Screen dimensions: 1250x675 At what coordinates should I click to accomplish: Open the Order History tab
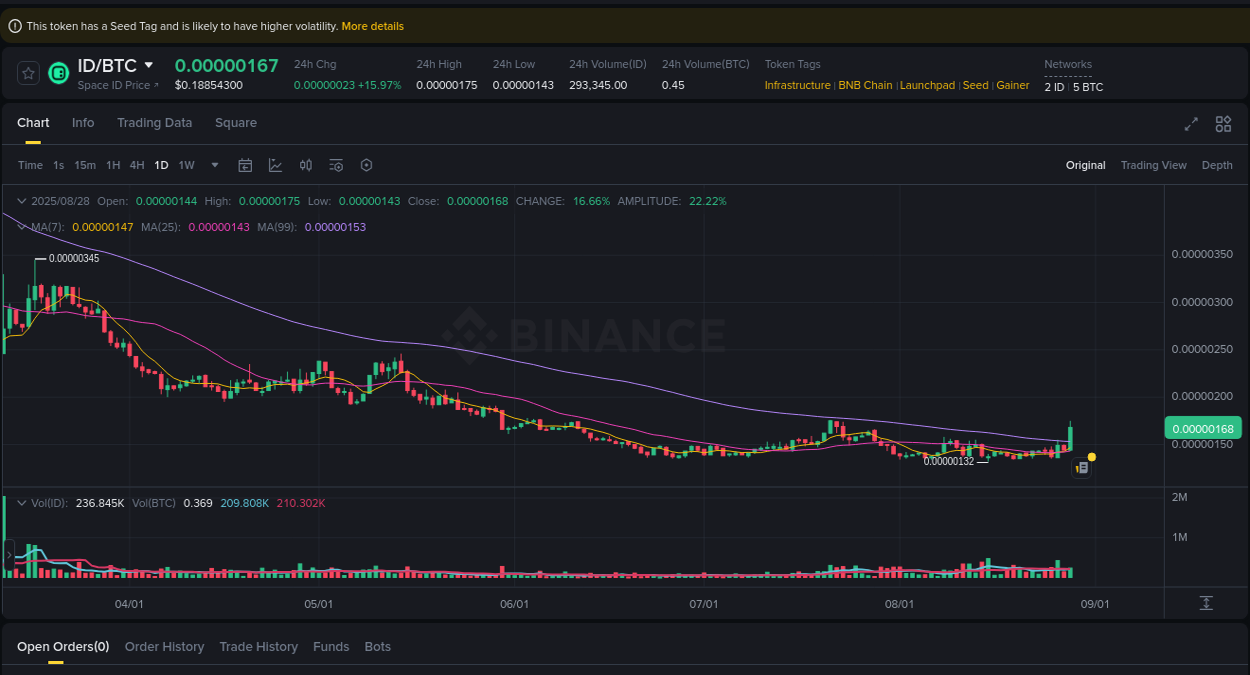click(164, 646)
